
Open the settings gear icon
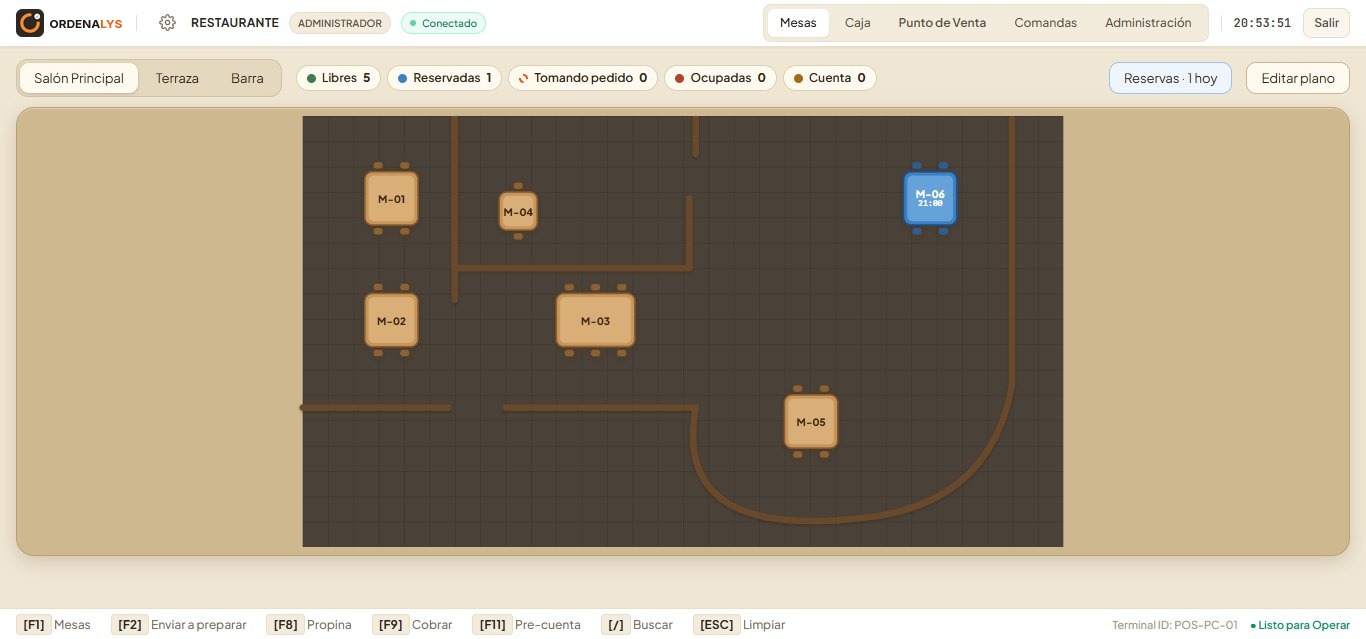pyautogui.click(x=167, y=23)
